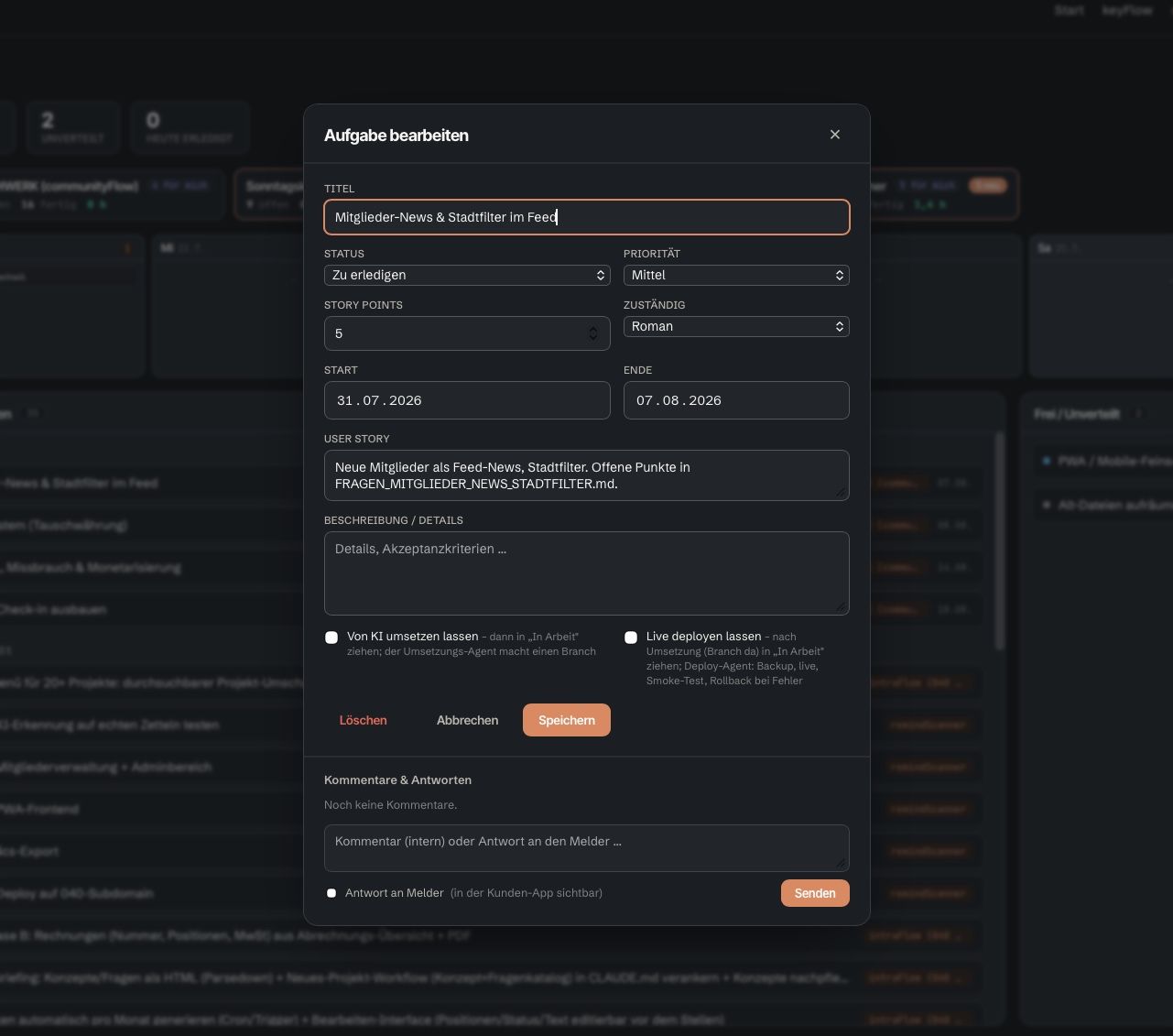Click the 'Start' link in the top bar

pos(1069,10)
